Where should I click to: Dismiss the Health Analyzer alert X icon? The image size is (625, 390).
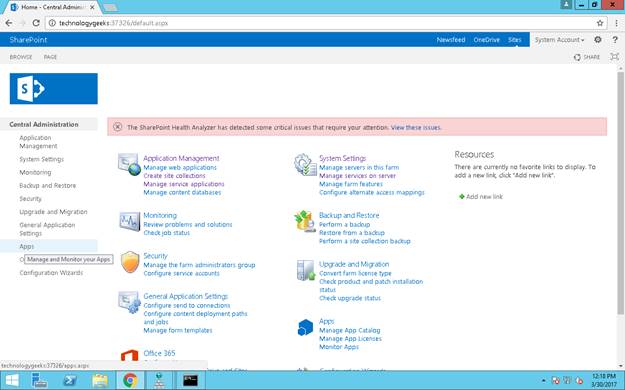coord(117,127)
